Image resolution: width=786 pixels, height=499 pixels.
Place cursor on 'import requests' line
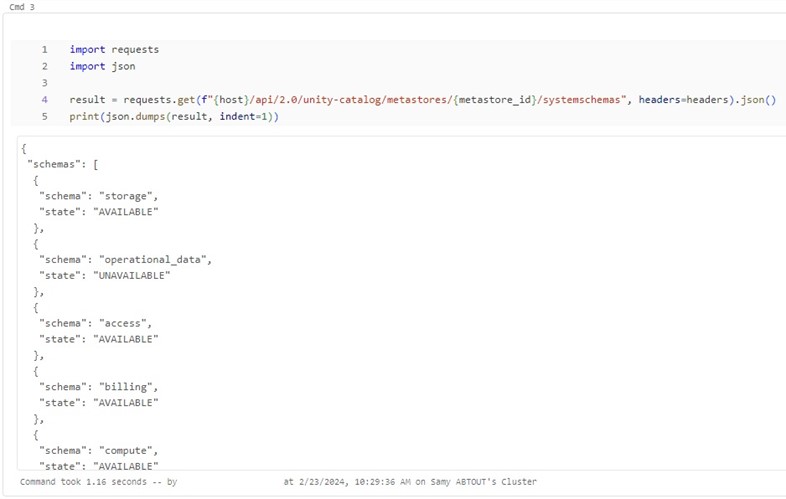[114, 50]
